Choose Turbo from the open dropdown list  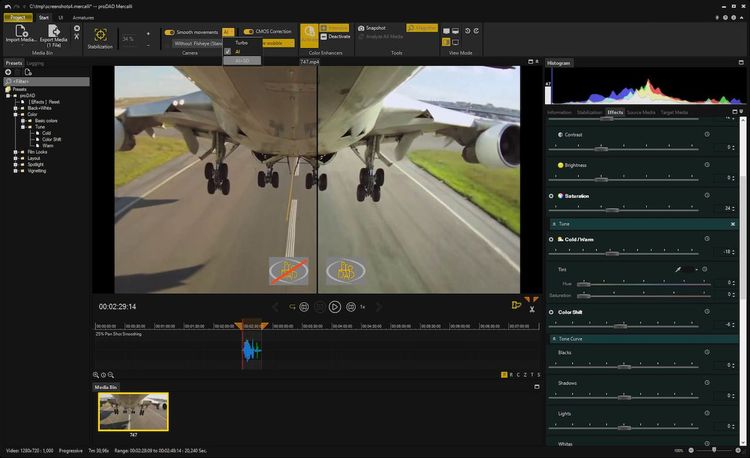[241, 42]
